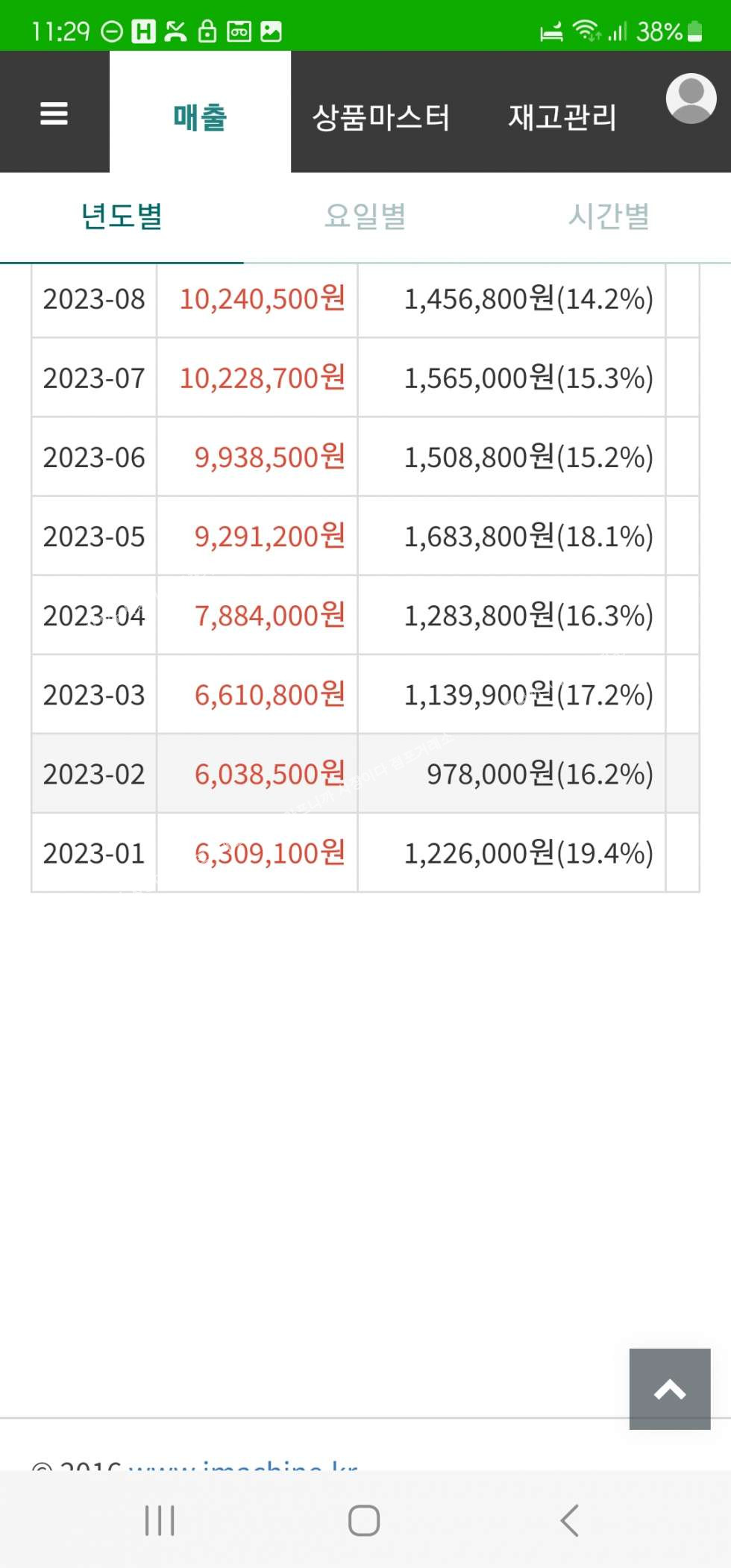Tap the Android home button
Image resolution: width=731 pixels, height=1568 pixels.
pos(364,1520)
